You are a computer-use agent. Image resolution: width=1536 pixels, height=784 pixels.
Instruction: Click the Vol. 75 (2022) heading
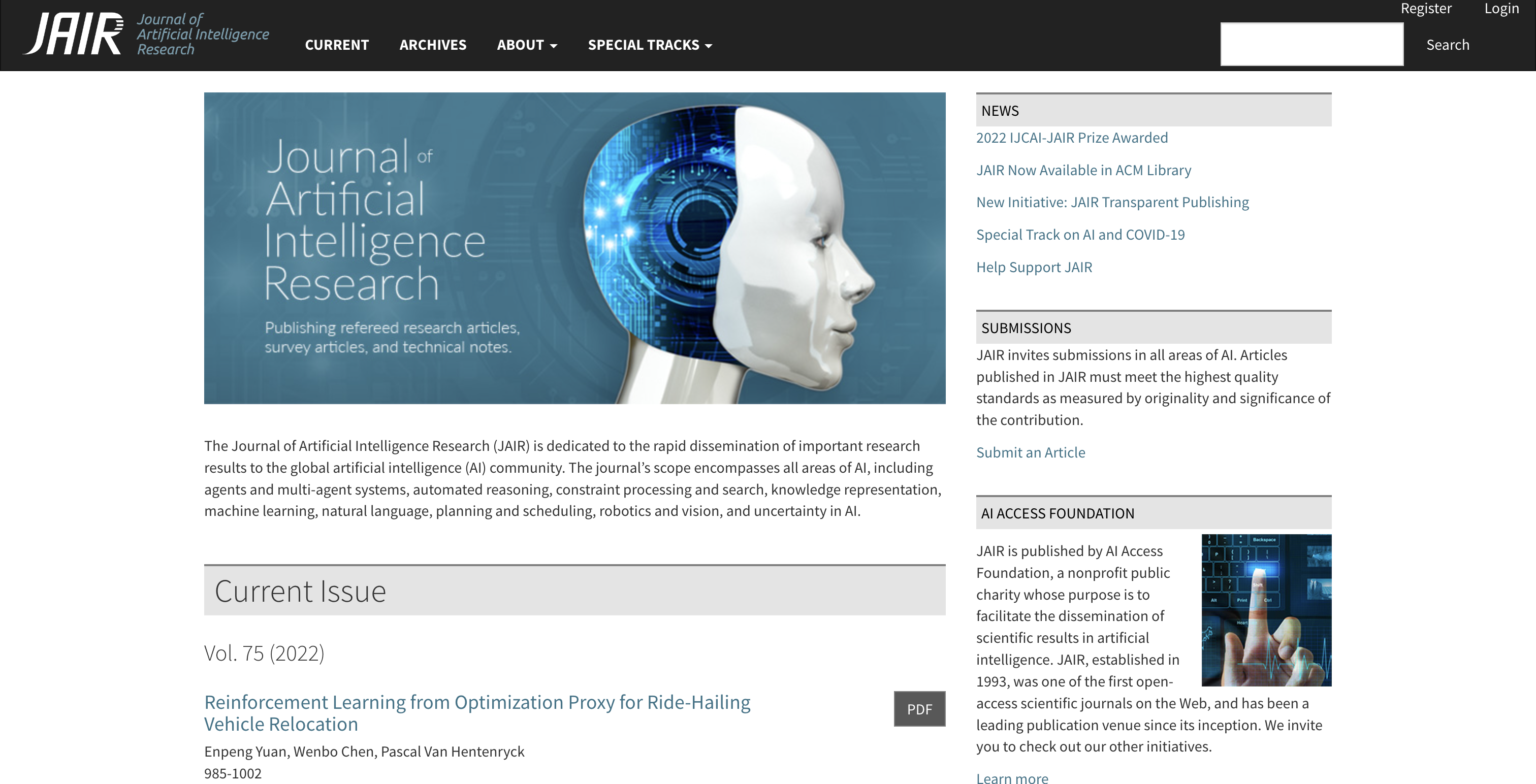264,653
